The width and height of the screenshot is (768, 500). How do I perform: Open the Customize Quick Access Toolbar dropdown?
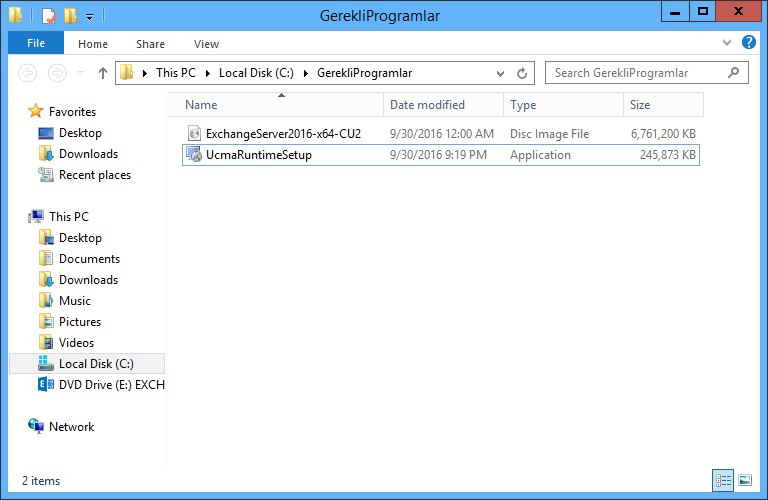pos(89,17)
